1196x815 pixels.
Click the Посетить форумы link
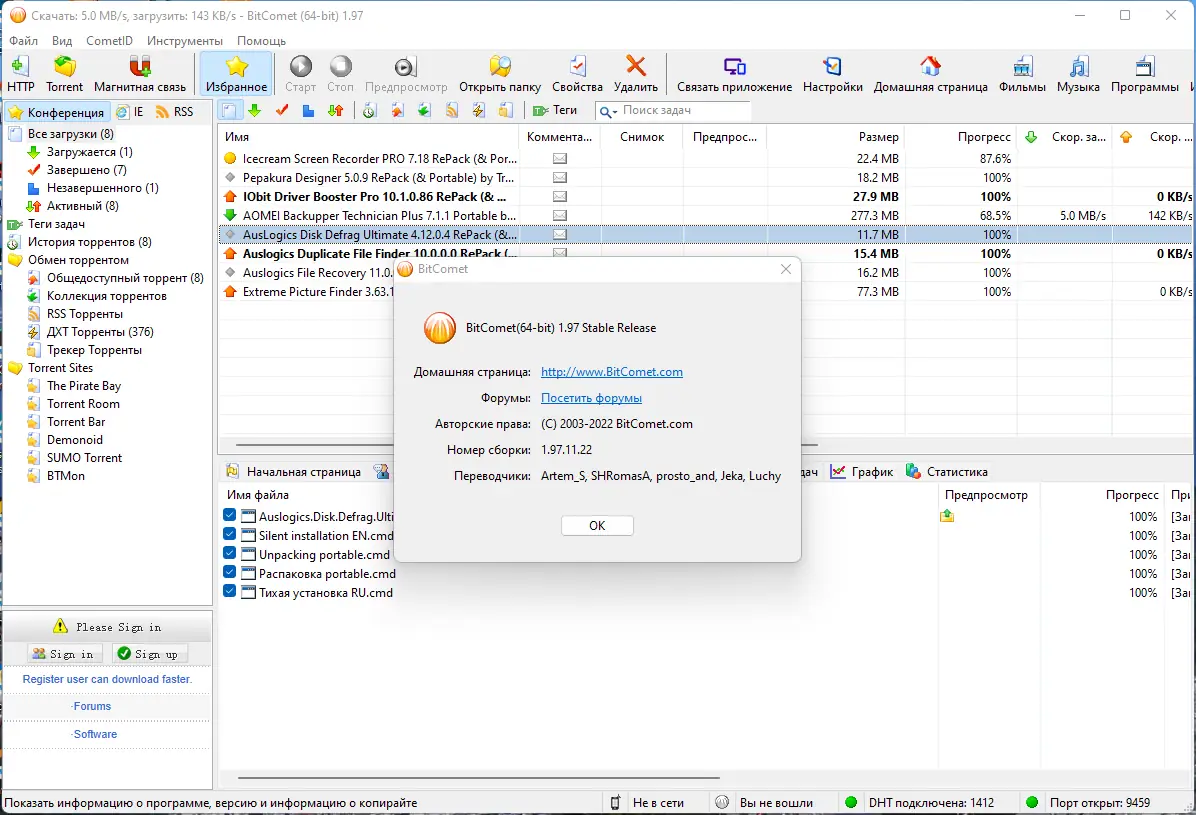click(x=591, y=398)
